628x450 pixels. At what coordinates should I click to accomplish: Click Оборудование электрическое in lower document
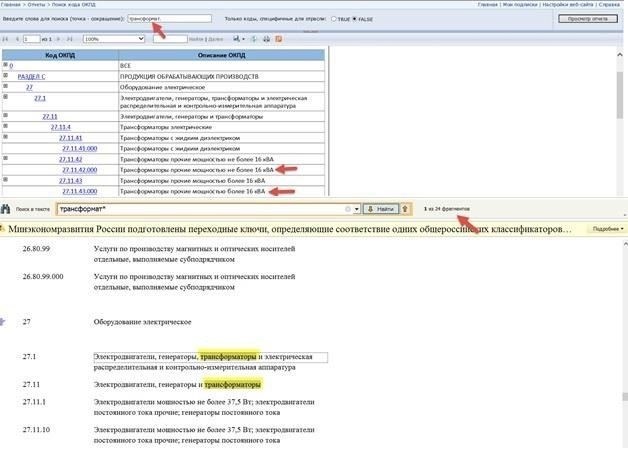point(143,322)
